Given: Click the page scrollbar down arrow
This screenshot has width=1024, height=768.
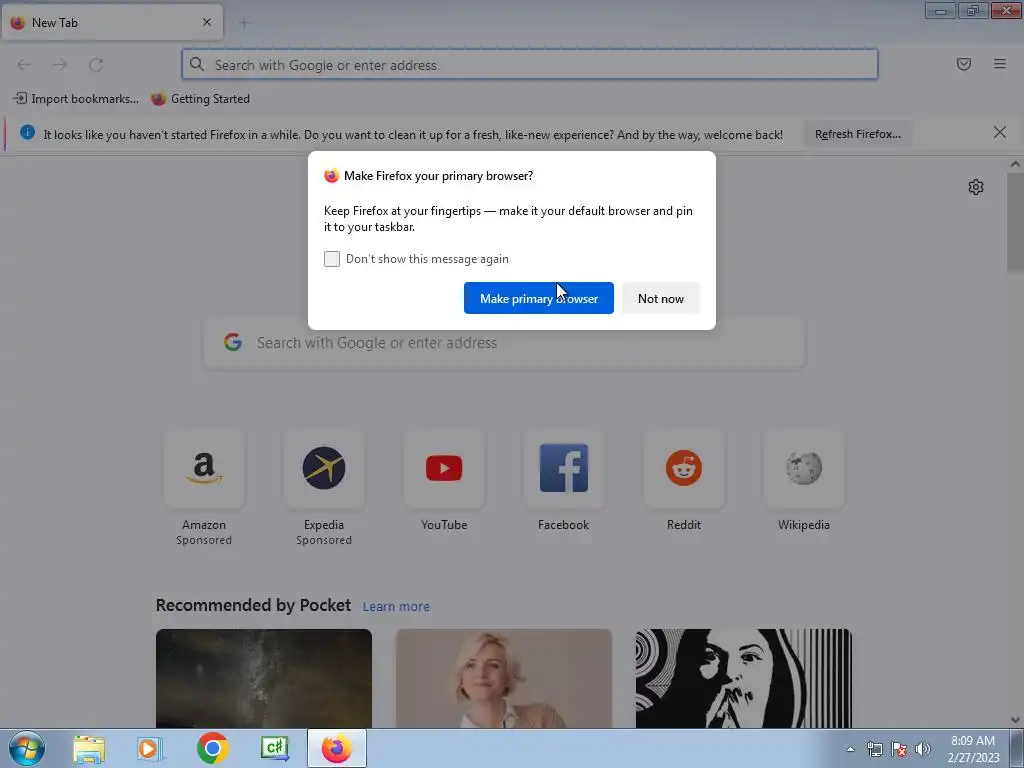Looking at the screenshot, I should pyautogui.click(x=1015, y=720).
